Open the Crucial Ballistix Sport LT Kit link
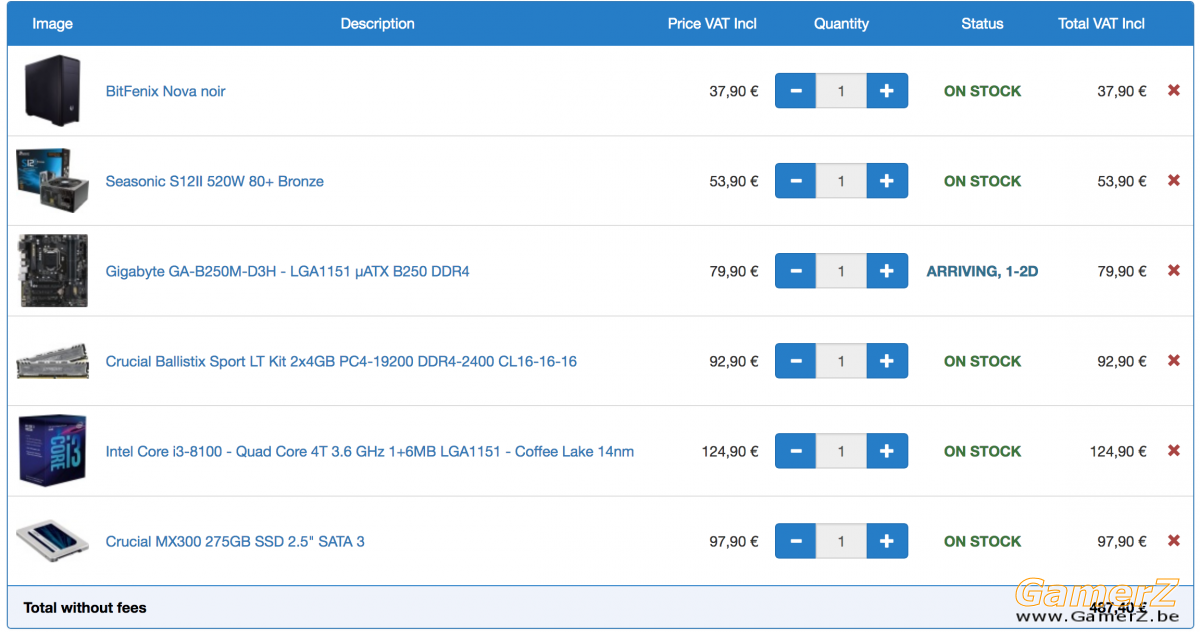The width and height of the screenshot is (1200, 632). 341,361
